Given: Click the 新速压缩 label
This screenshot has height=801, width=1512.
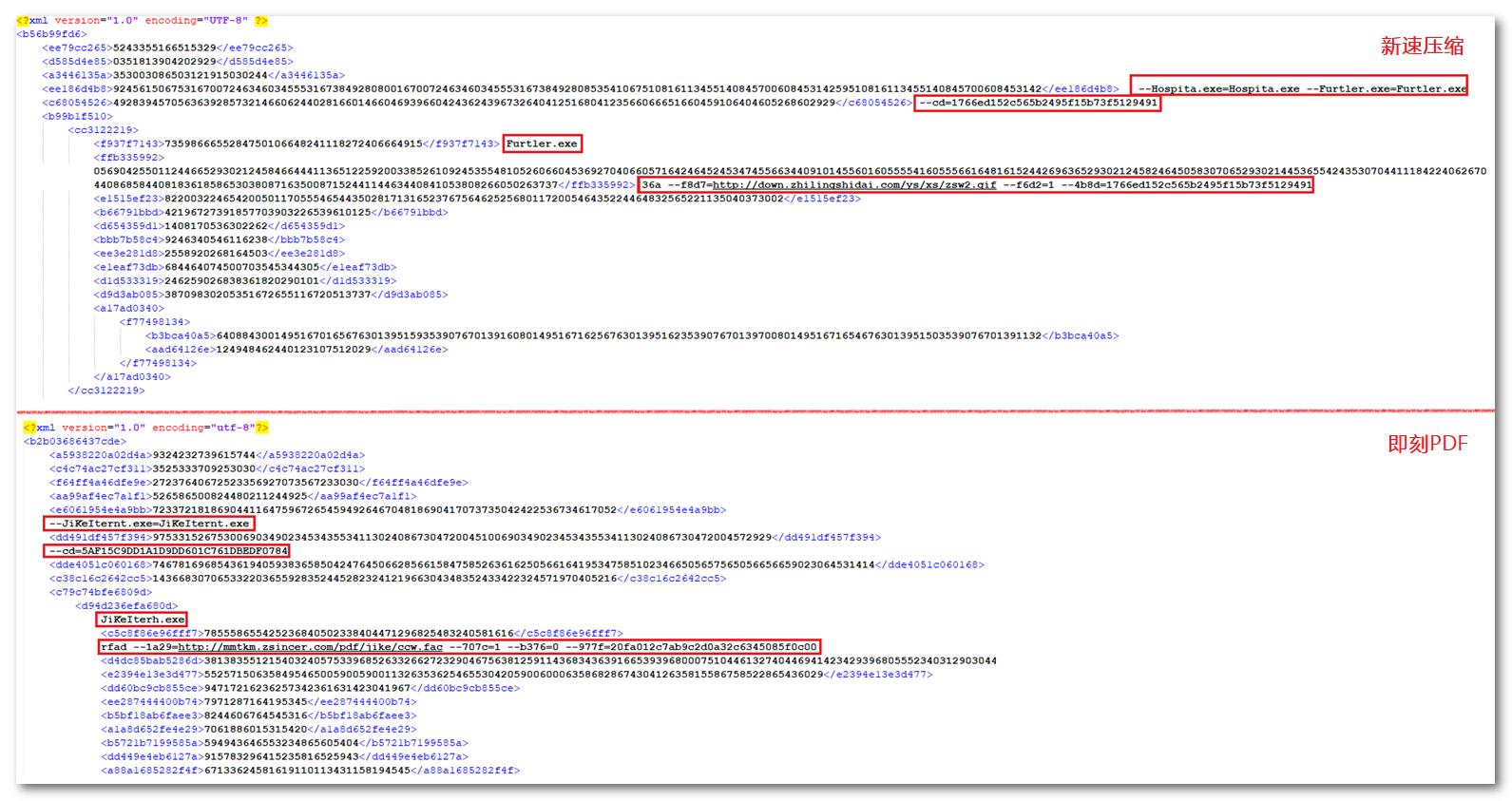Looking at the screenshot, I should [1422, 46].
